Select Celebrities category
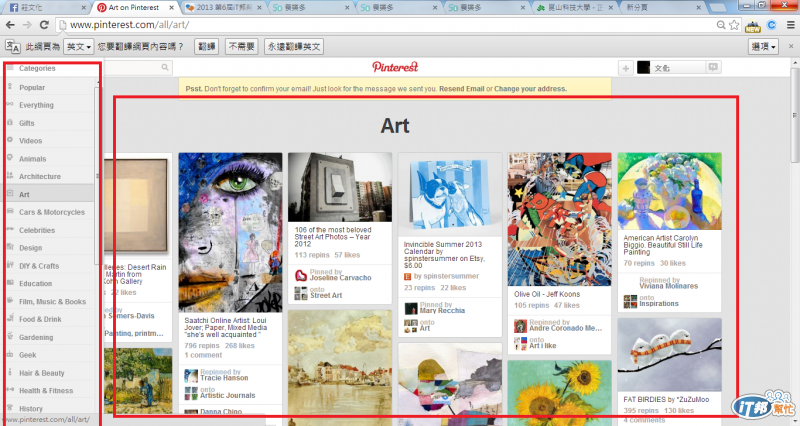The image size is (800, 426). coord(37,230)
